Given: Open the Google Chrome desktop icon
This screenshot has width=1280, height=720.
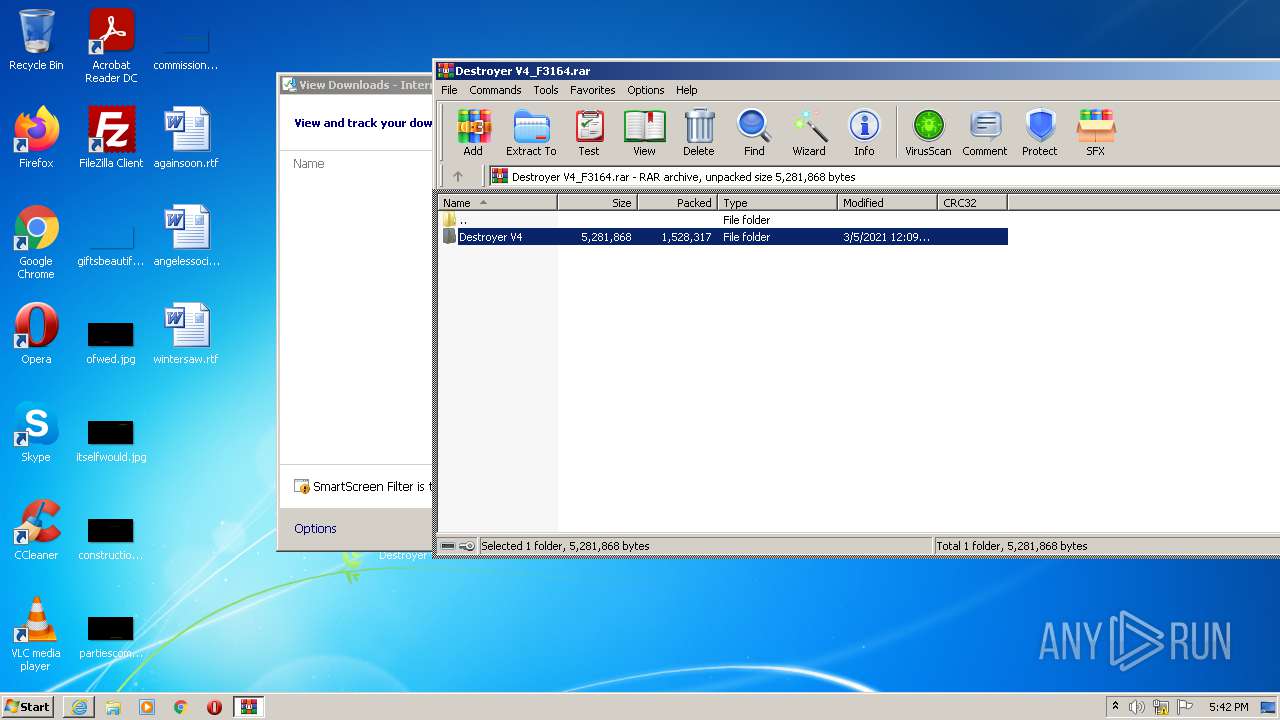Looking at the screenshot, I should click(36, 242).
